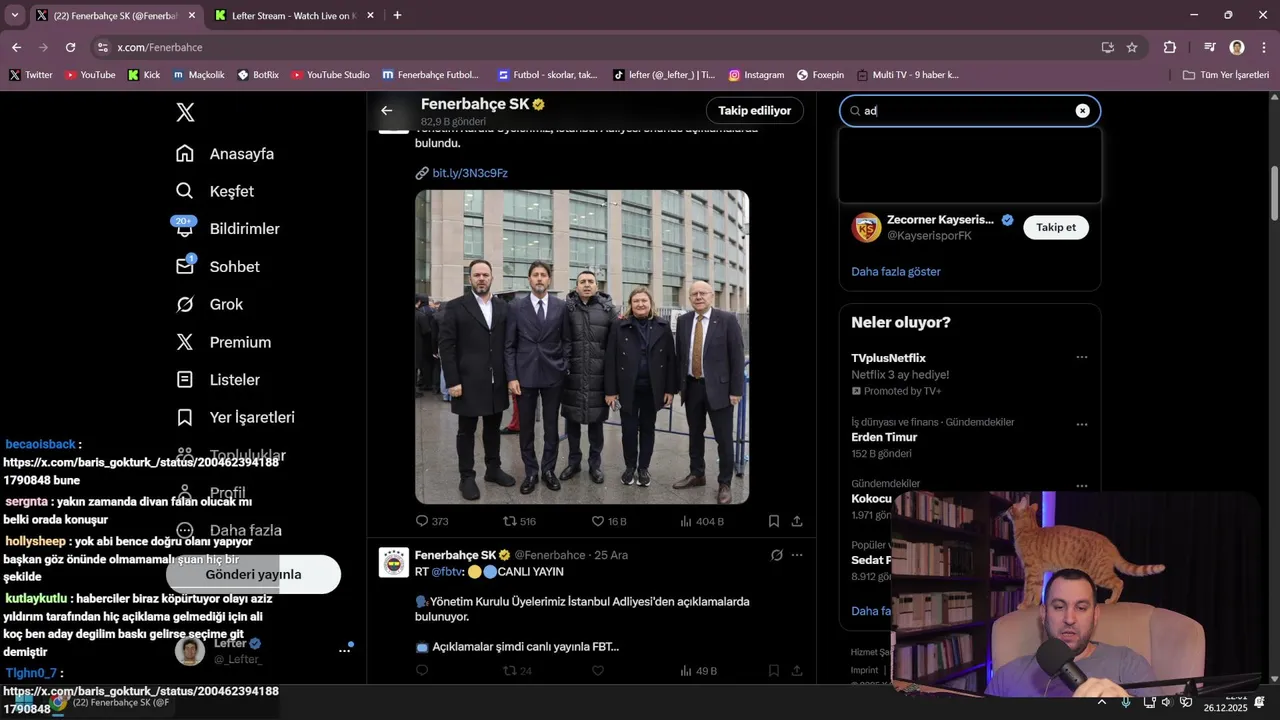Image resolution: width=1280 pixels, height=720 pixels.
Task: Expand the Tüm Yer İşaretleri folder
Action: tap(1225, 75)
